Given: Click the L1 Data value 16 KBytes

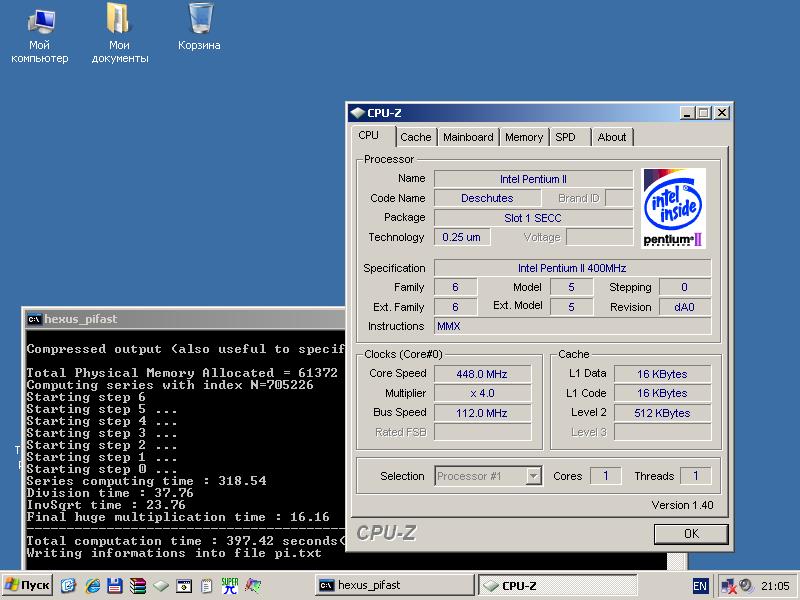Looking at the screenshot, I should coord(662,374).
